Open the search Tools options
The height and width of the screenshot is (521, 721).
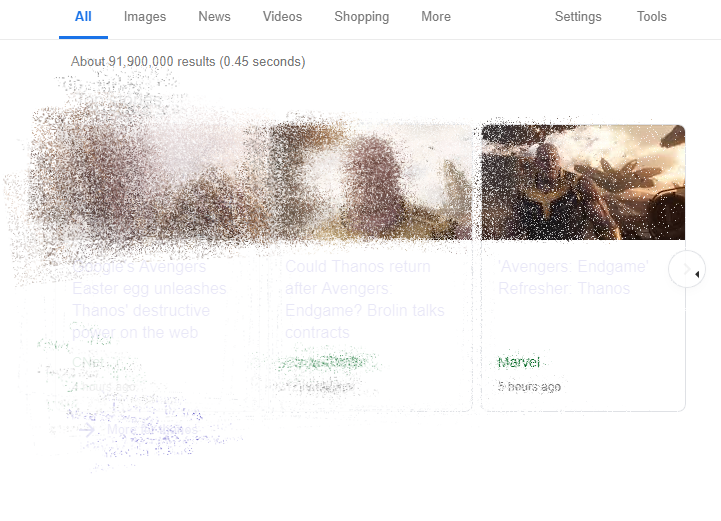click(x=652, y=17)
